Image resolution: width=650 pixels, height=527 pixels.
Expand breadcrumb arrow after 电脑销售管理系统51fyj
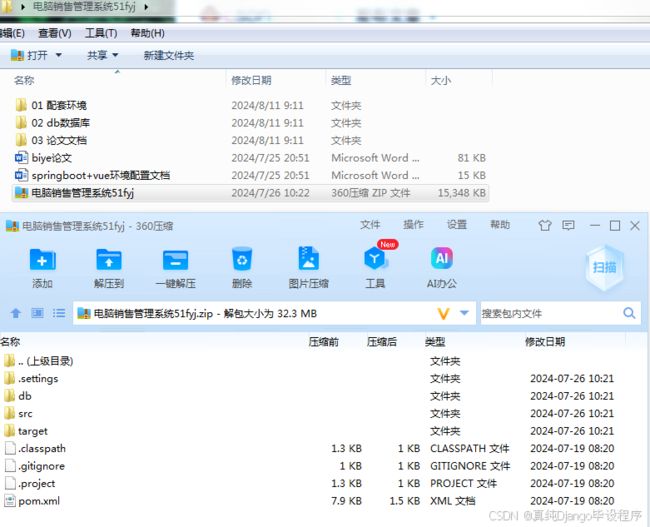[x=146, y=7]
